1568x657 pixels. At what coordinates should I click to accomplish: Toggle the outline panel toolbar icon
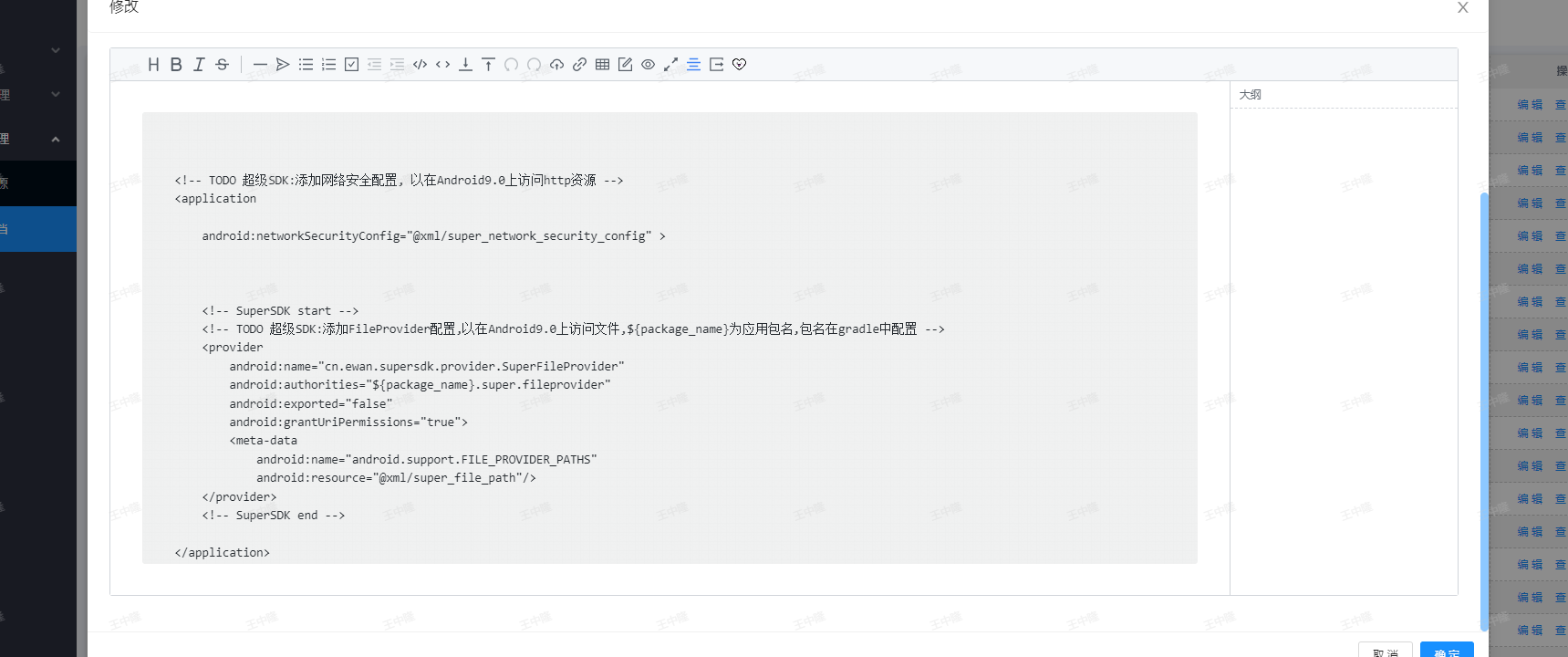693,65
